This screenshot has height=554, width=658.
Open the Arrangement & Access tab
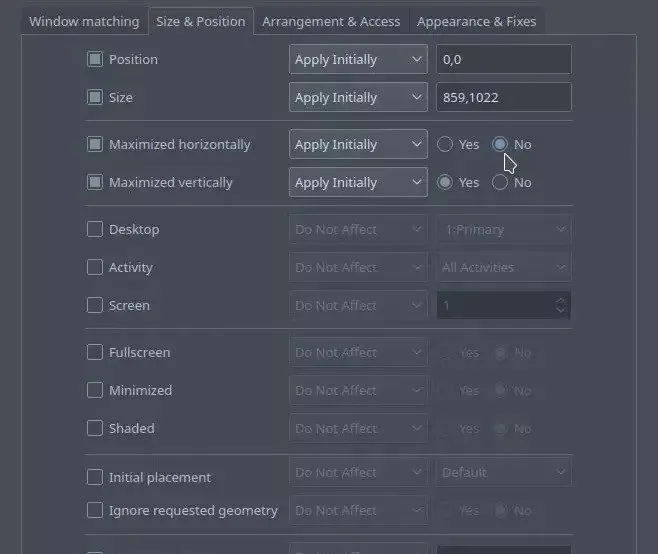click(331, 21)
